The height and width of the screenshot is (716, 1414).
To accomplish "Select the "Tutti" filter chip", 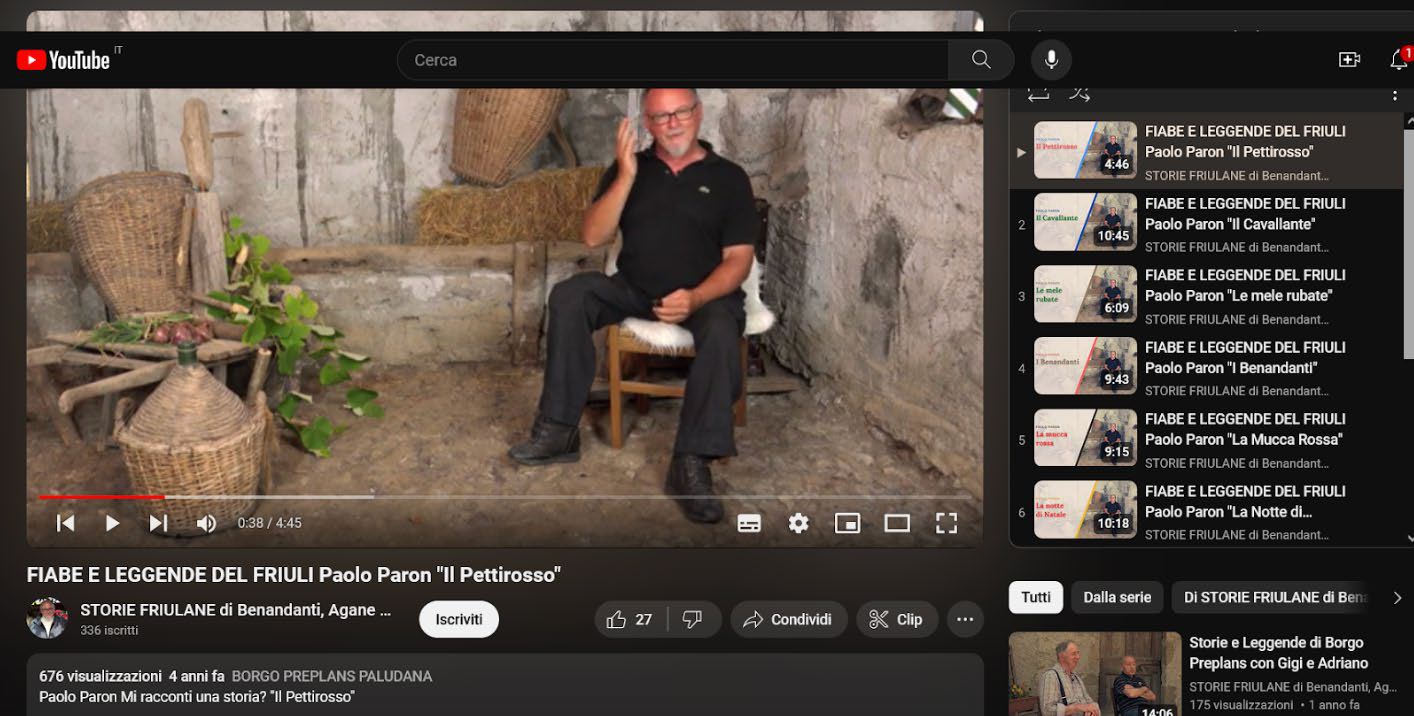I will point(1036,597).
